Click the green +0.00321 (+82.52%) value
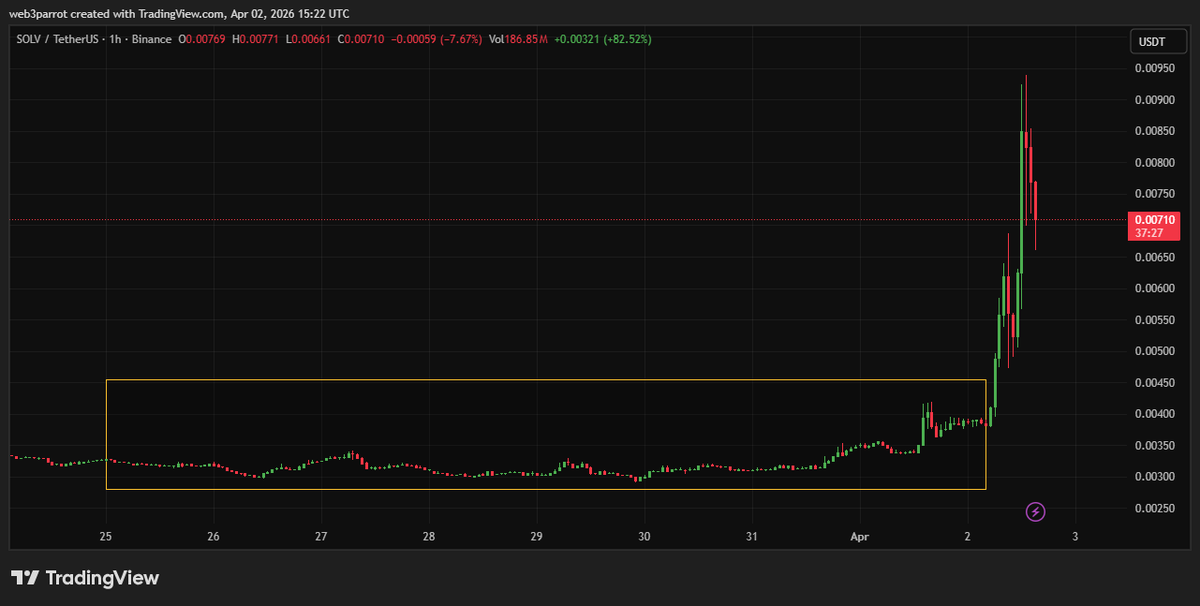 click(x=602, y=39)
